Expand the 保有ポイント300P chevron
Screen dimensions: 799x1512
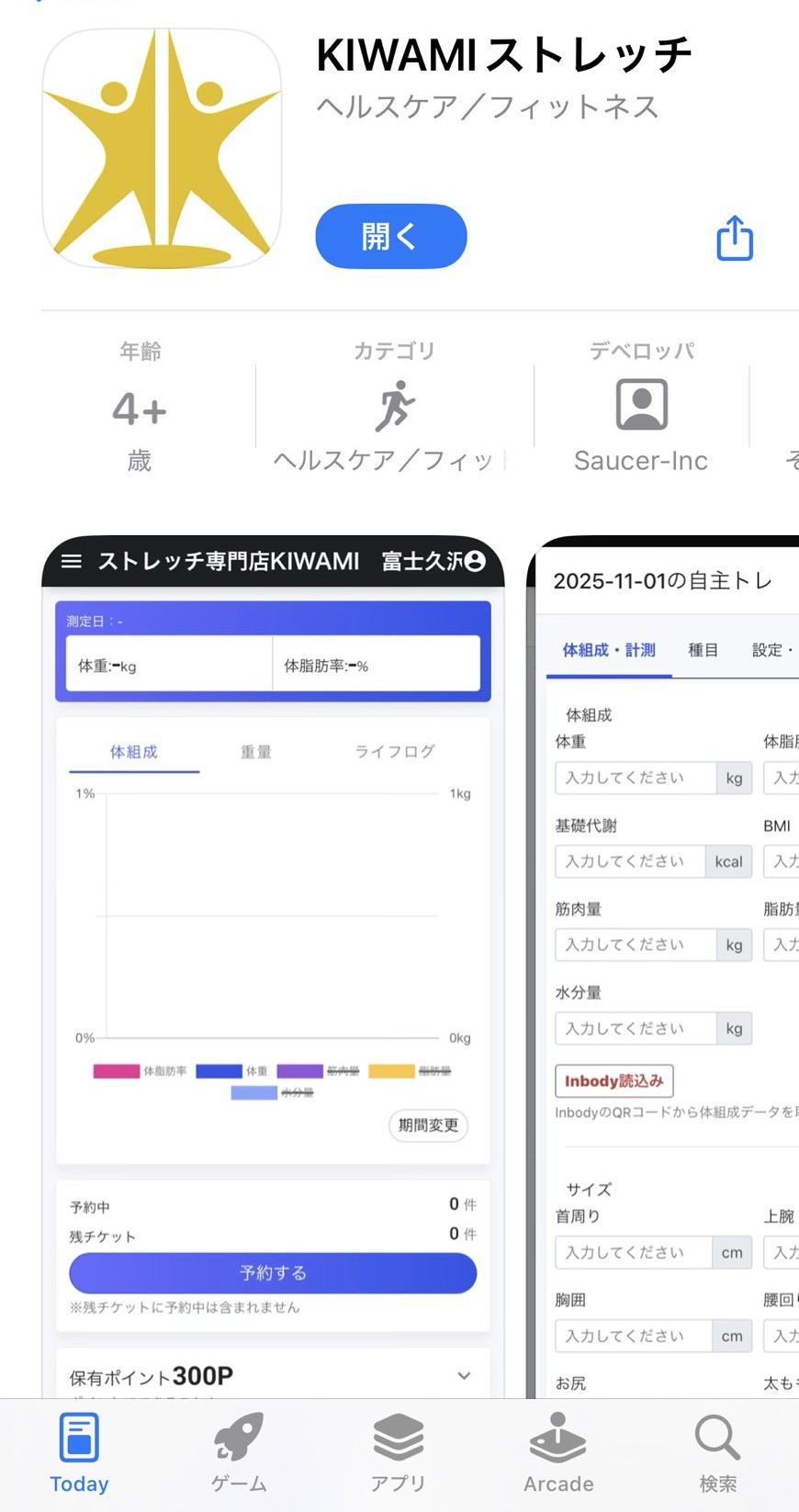464,1375
